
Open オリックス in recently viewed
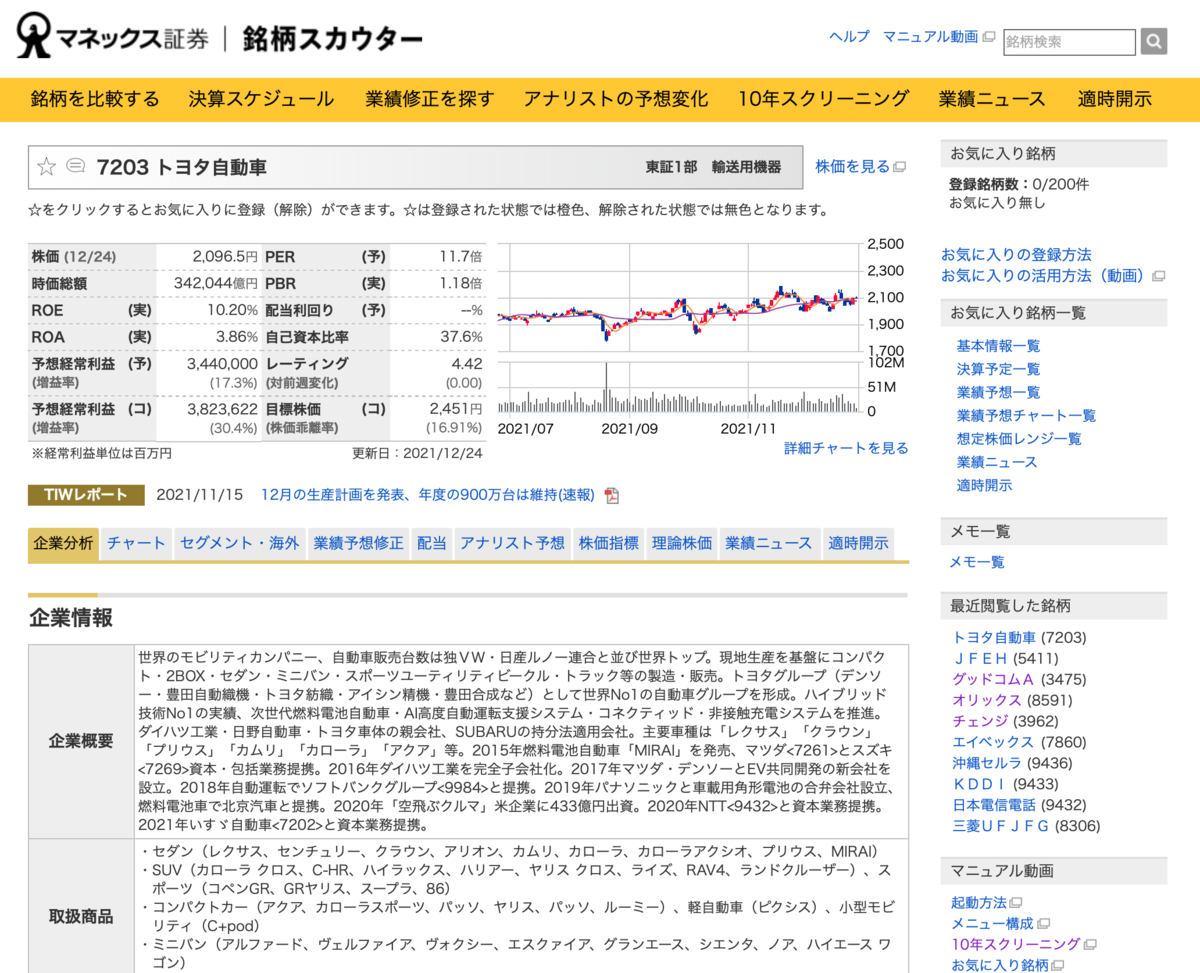pos(987,701)
